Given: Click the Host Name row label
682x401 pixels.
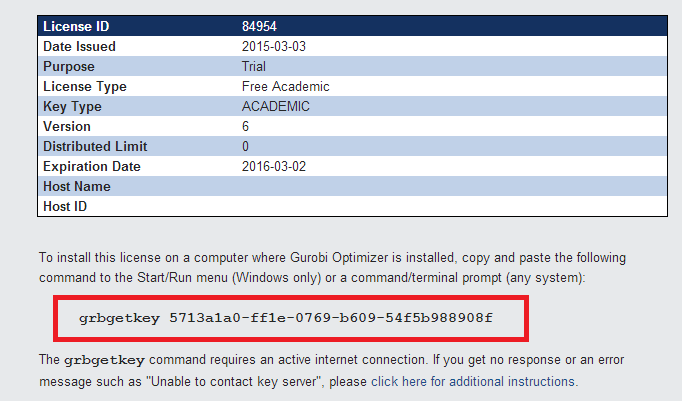Looking at the screenshot, I should point(76,186).
